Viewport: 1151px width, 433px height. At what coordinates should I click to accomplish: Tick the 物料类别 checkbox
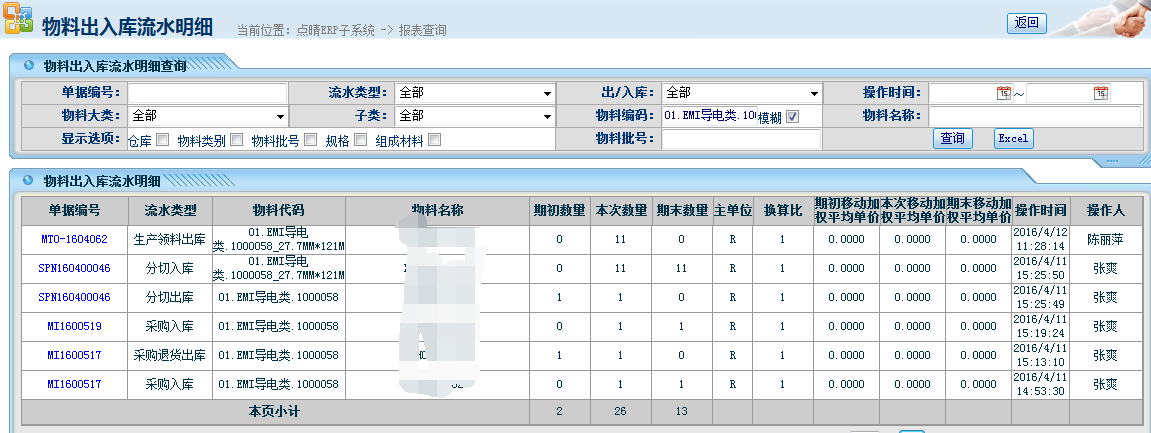(237, 140)
